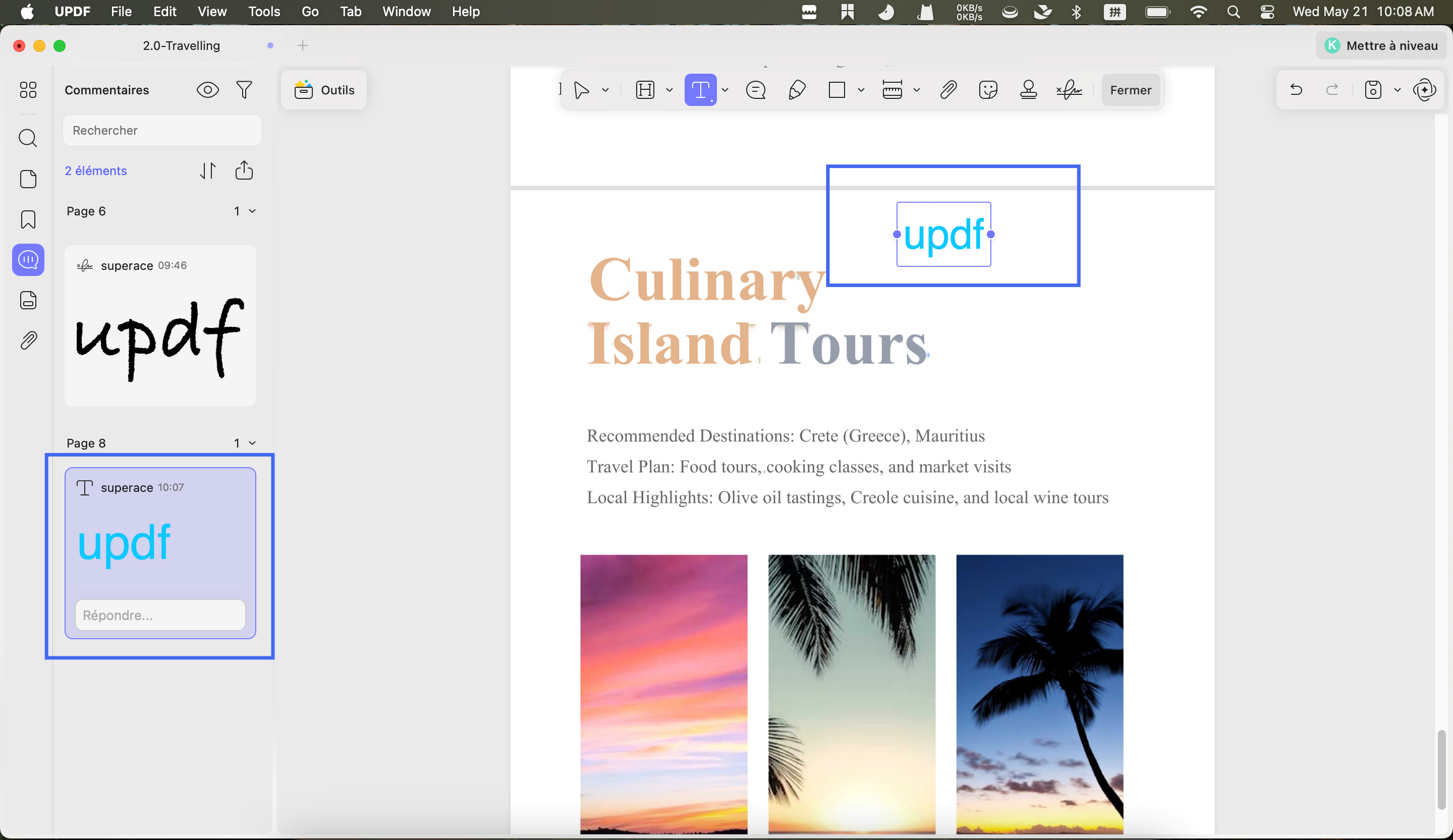Open the text comment tool dropdown arrow

click(x=725, y=90)
